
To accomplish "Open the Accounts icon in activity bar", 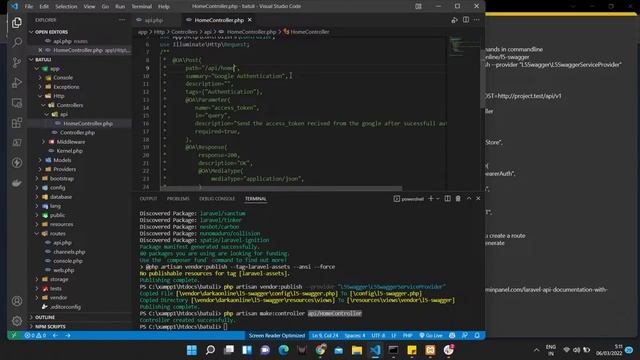I will [17, 301].
